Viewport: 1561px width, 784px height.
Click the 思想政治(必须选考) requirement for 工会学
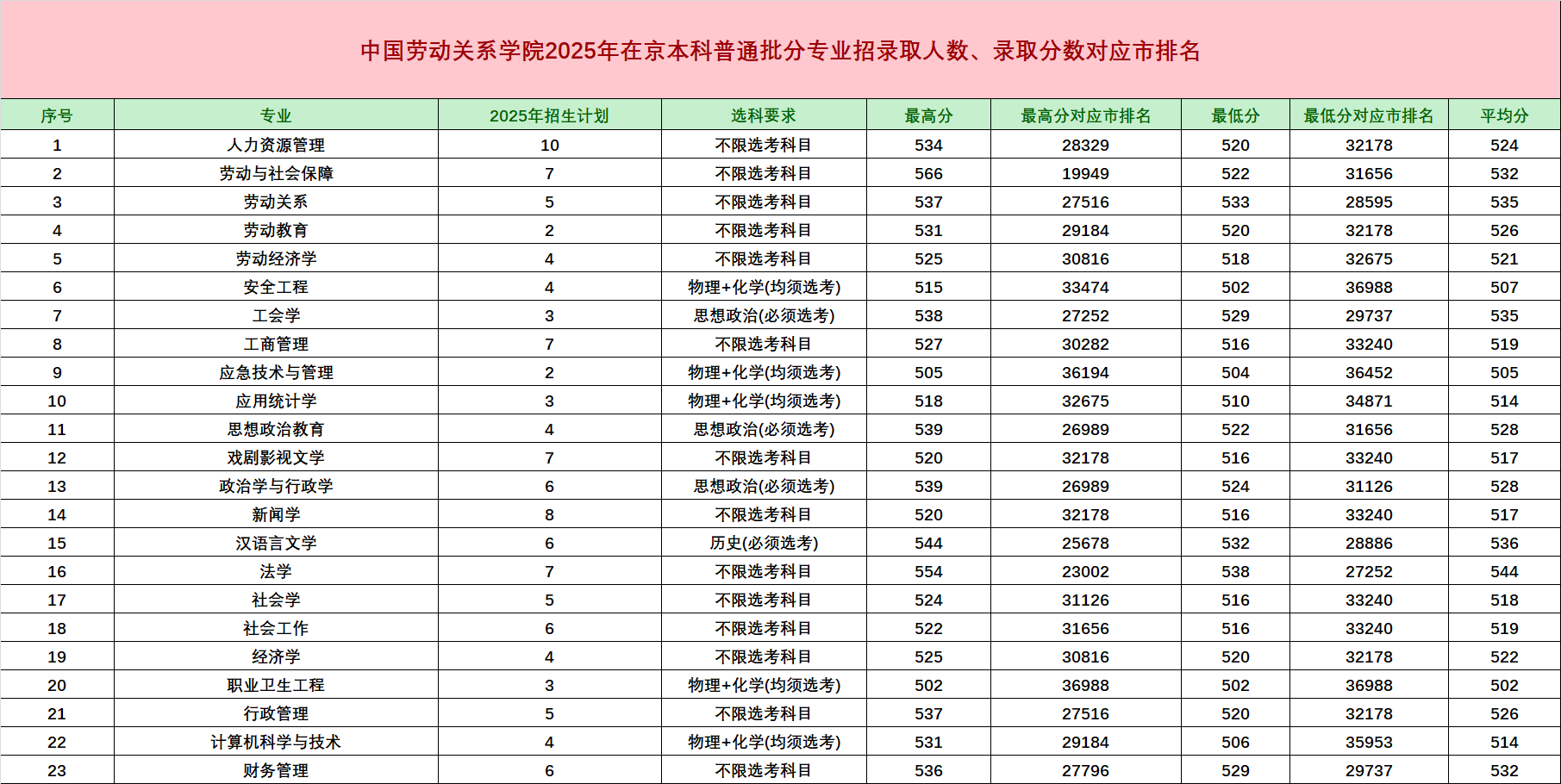764,315
